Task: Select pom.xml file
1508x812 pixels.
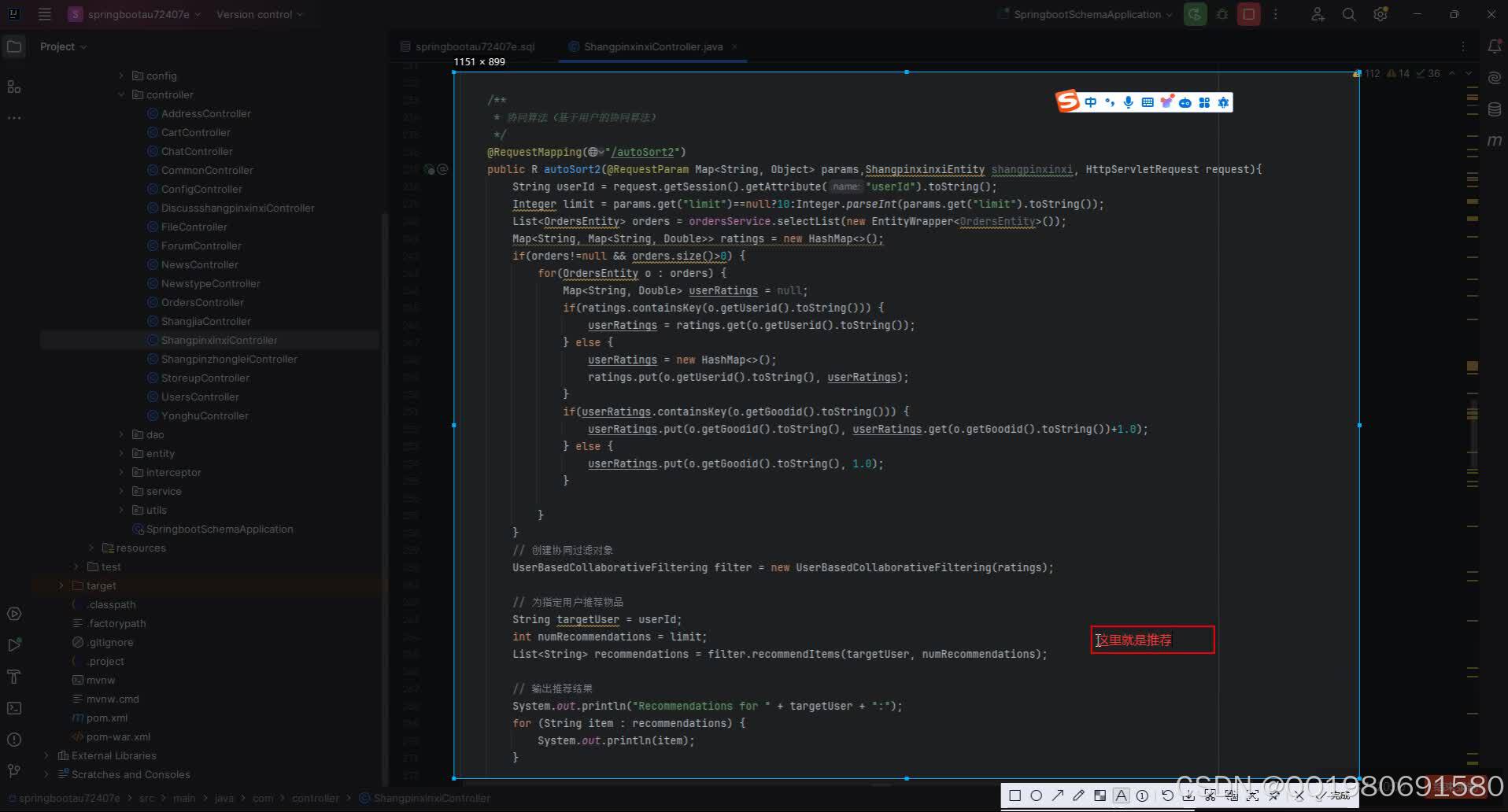Action: [107, 718]
